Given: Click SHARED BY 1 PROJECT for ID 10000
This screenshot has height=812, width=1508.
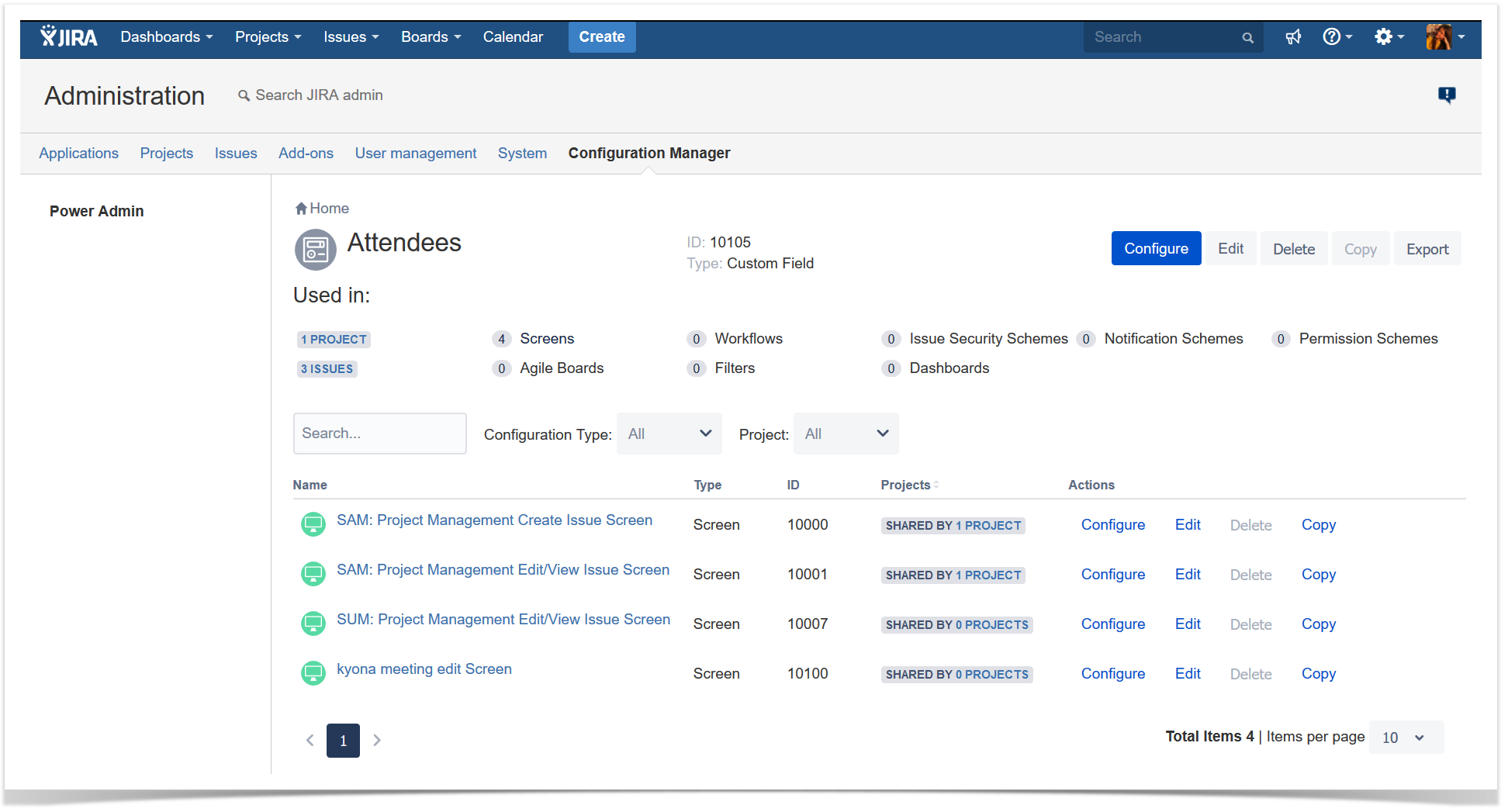Looking at the screenshot, I should [x=953, y=526].
